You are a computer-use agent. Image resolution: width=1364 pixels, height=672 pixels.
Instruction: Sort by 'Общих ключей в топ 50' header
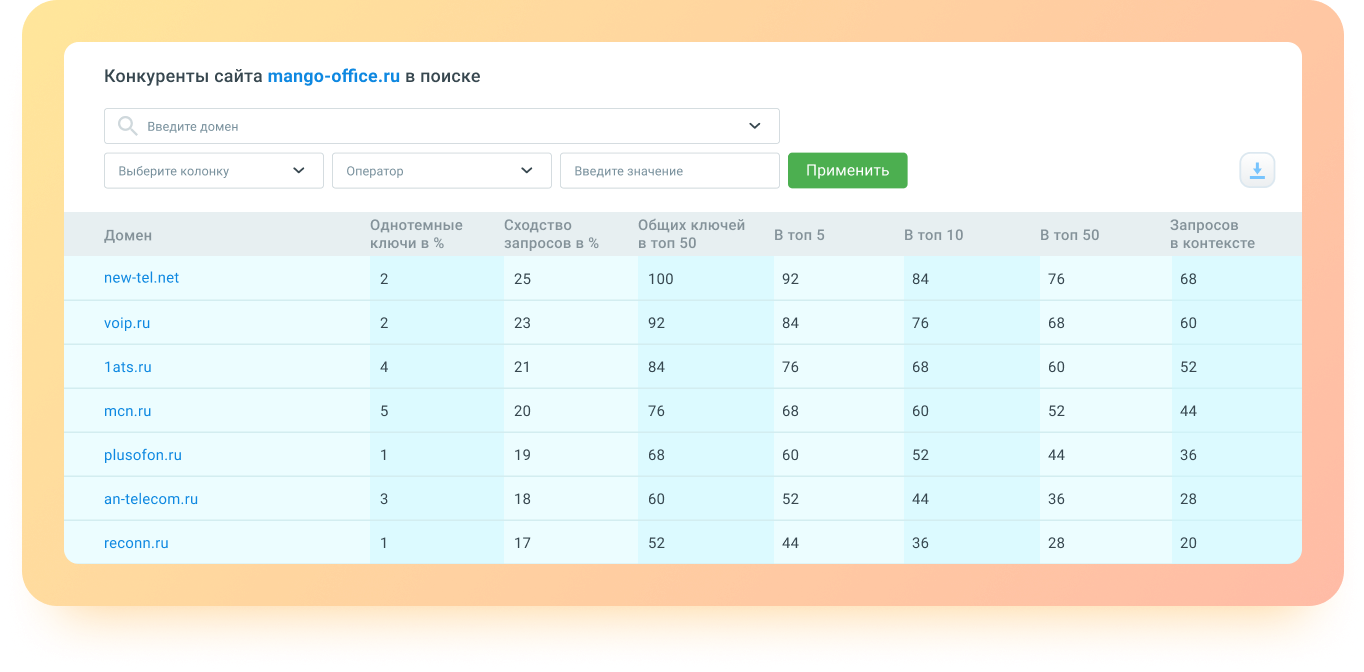tap(692, 234)
